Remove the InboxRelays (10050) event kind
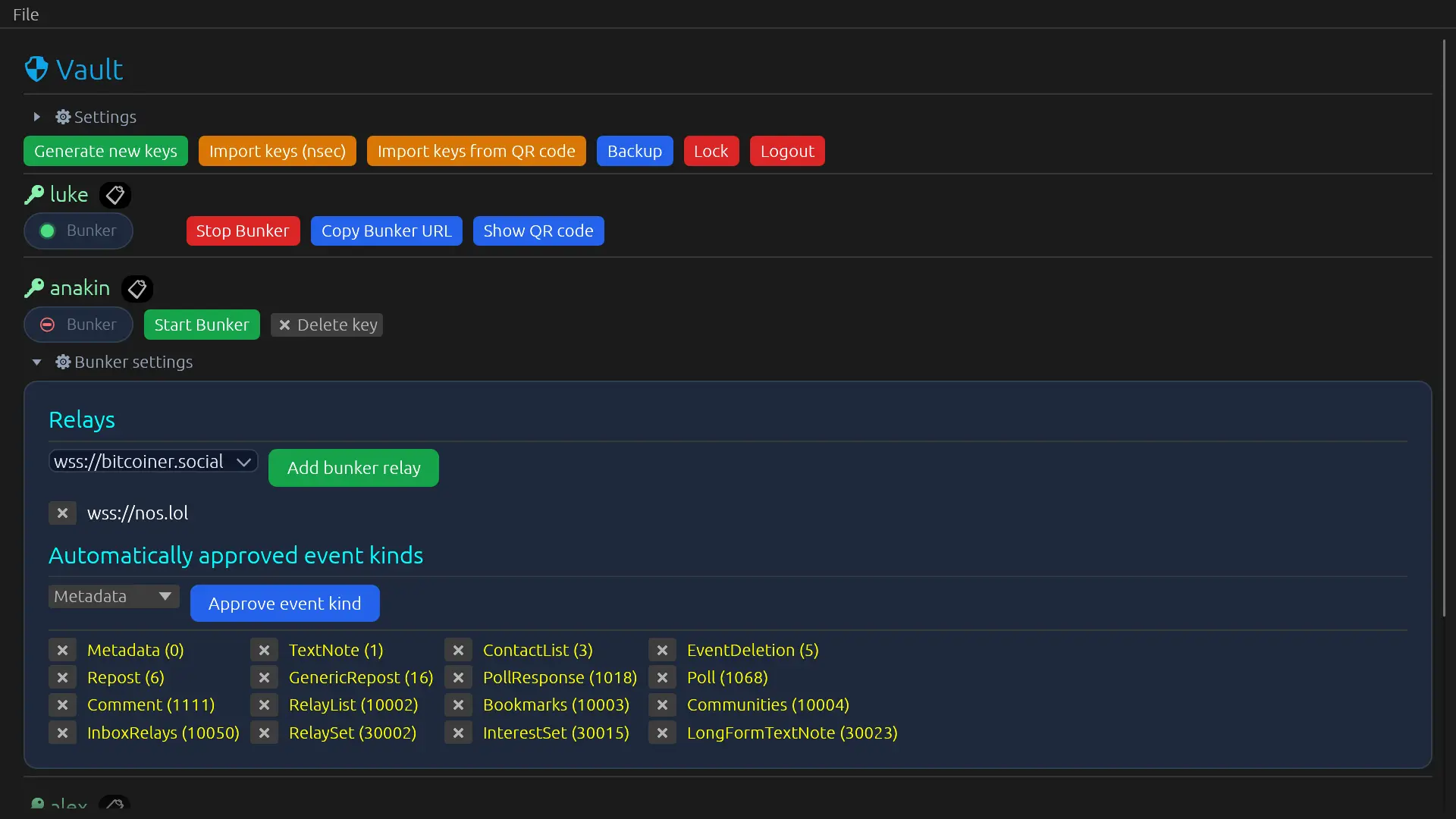The width and height of the screenshot is (1456, 819). [62, 733]
